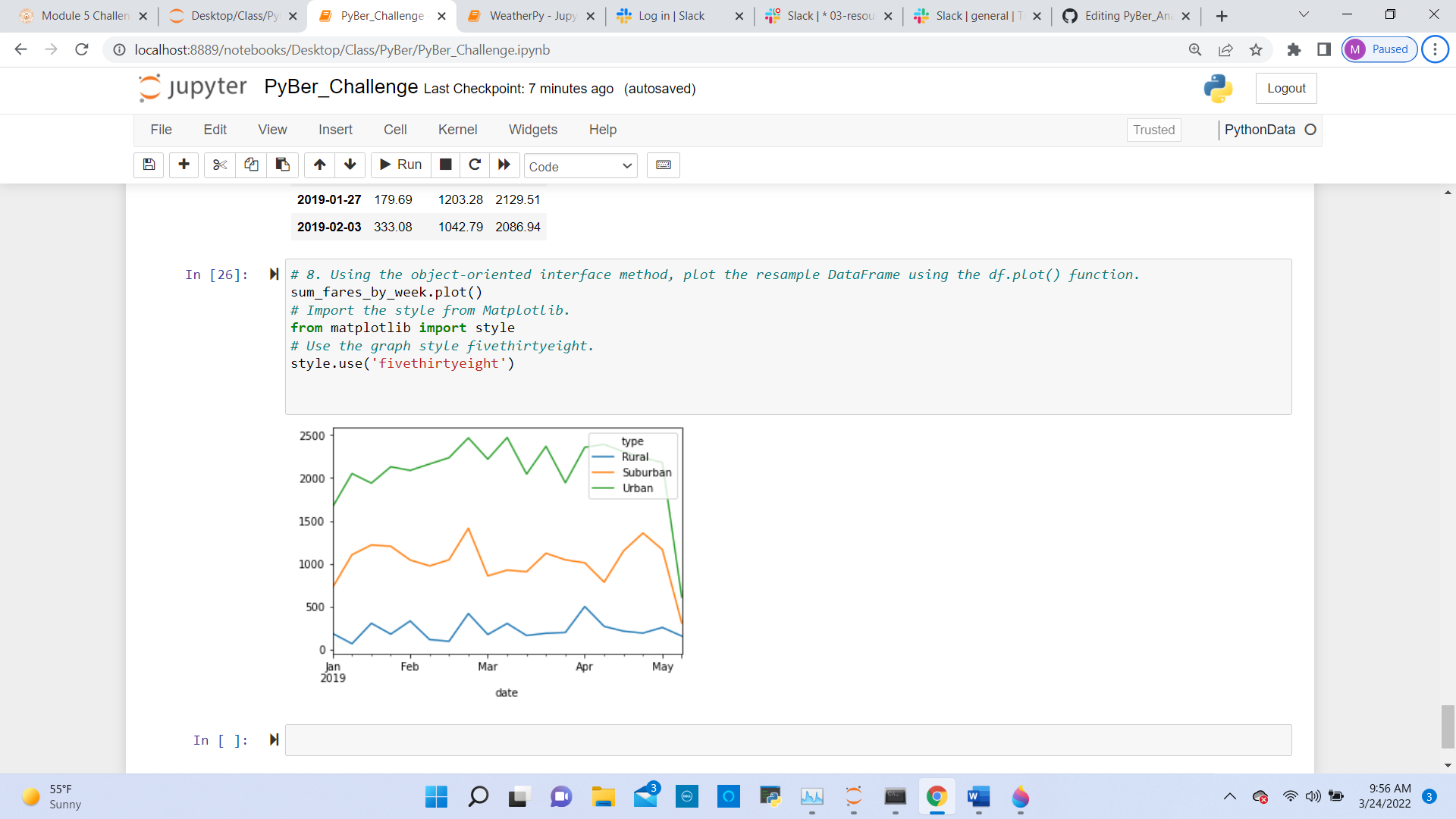
Task: Open the cell type dropdown showing Code
Action: (x=580, y=166)
